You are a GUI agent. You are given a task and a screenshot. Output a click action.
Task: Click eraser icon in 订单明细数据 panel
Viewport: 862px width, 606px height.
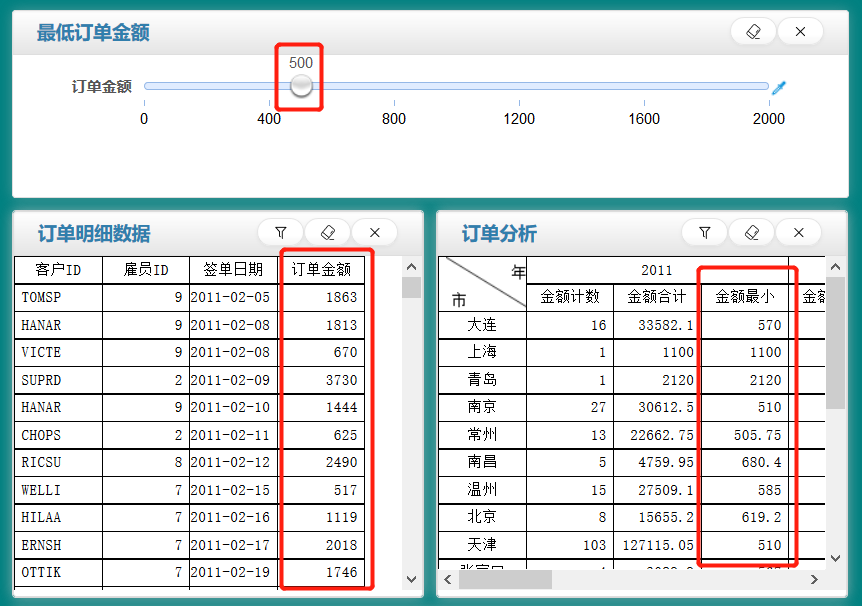pos(328,233)
